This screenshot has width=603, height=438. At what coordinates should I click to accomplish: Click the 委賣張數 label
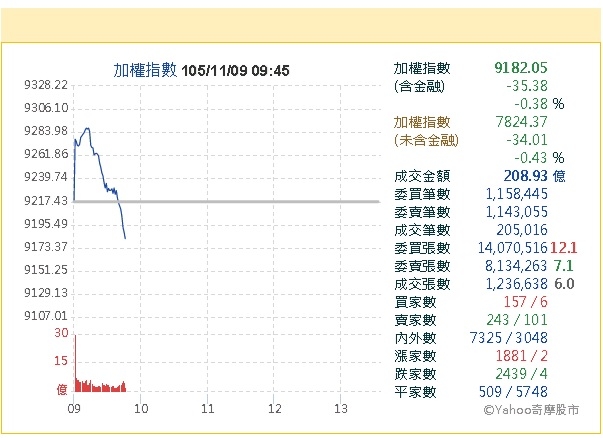pyautogui.click(x=422, y=266)
